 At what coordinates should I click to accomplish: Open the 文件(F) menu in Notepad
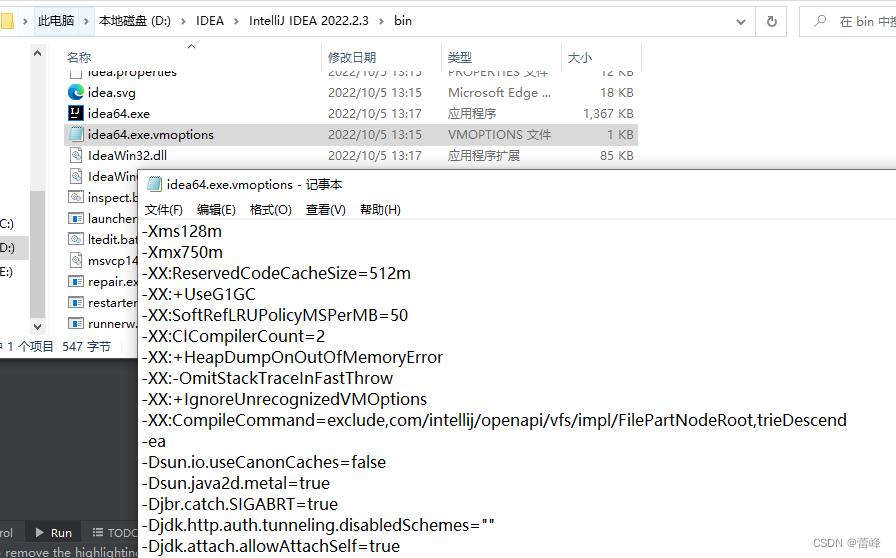click(163, 210)
